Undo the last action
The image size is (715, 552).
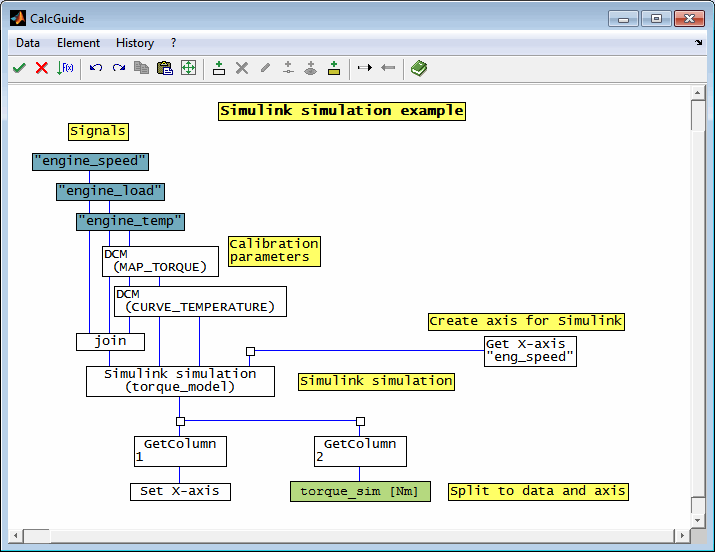[96, 68]
